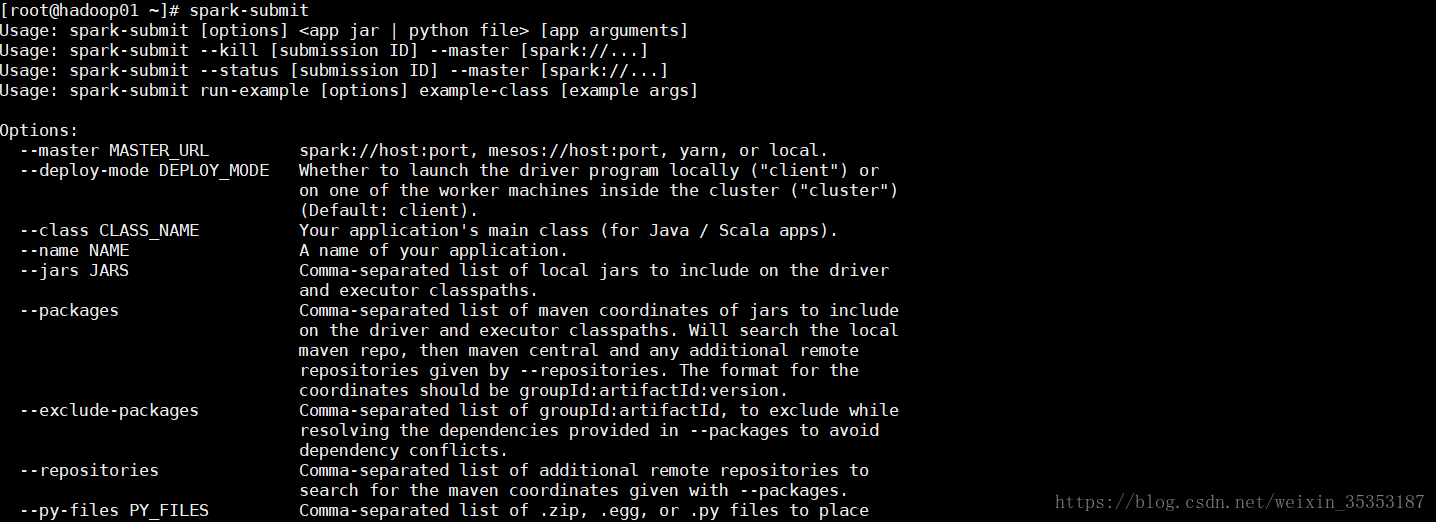1436x522 pixels.
Task: Select the --class CLASS_NAME option
Action: click(x=109, y=230)
